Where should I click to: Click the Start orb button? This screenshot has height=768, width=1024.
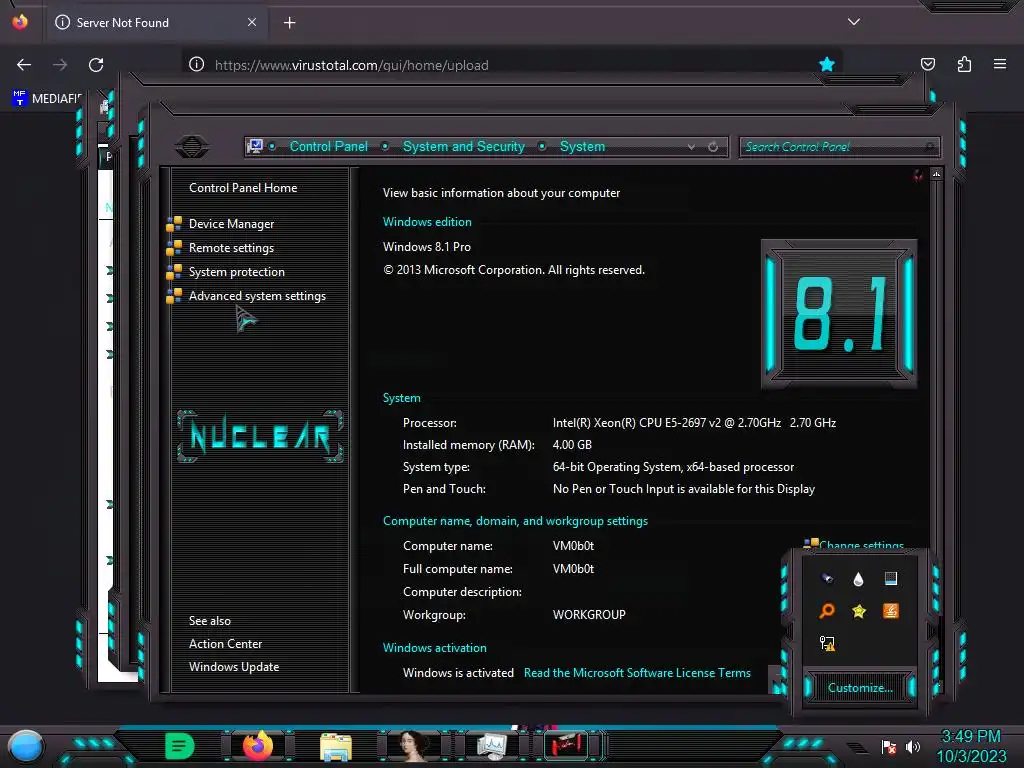point(26,746)
